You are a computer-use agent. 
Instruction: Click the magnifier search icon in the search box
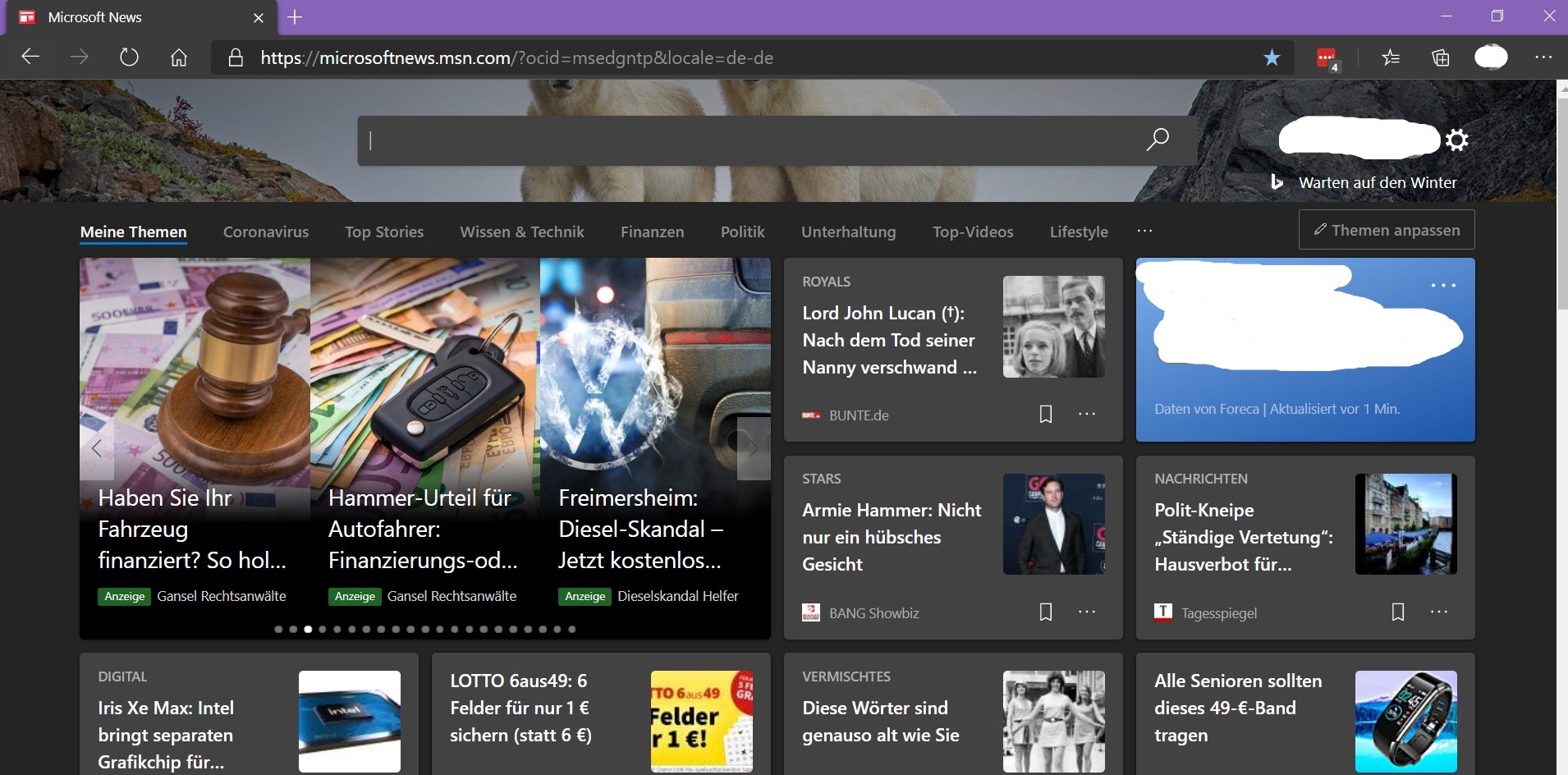click(x=1158, y=140)
